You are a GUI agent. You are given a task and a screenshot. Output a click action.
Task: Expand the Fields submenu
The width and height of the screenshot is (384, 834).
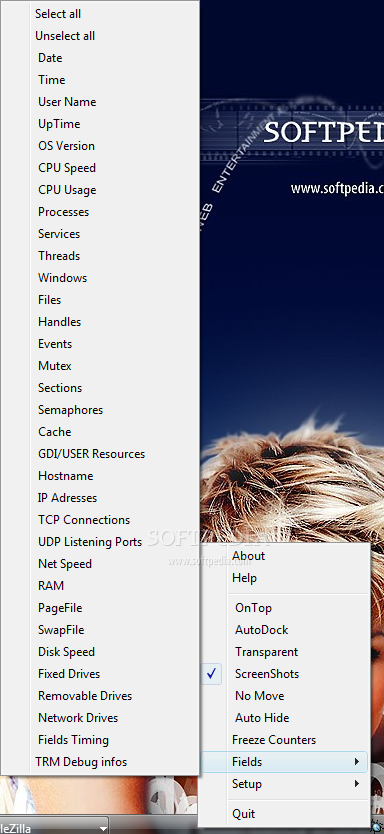[285, 761]
